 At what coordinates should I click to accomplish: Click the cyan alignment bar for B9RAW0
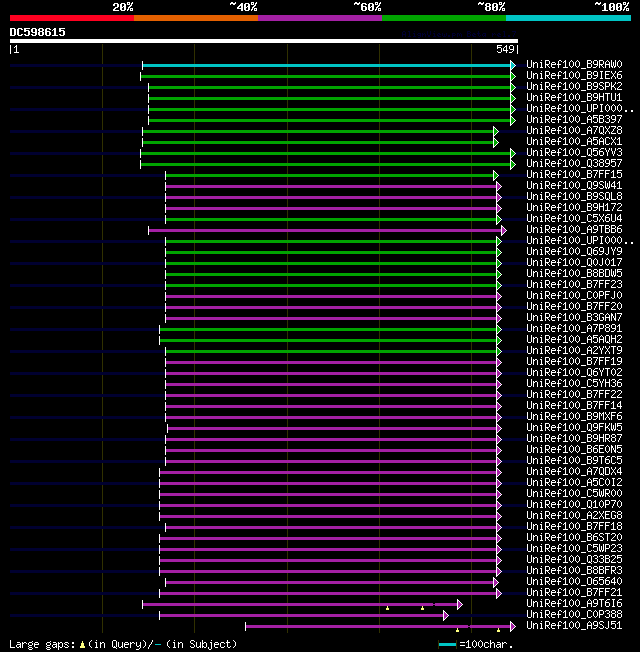[x=326, y=66]
